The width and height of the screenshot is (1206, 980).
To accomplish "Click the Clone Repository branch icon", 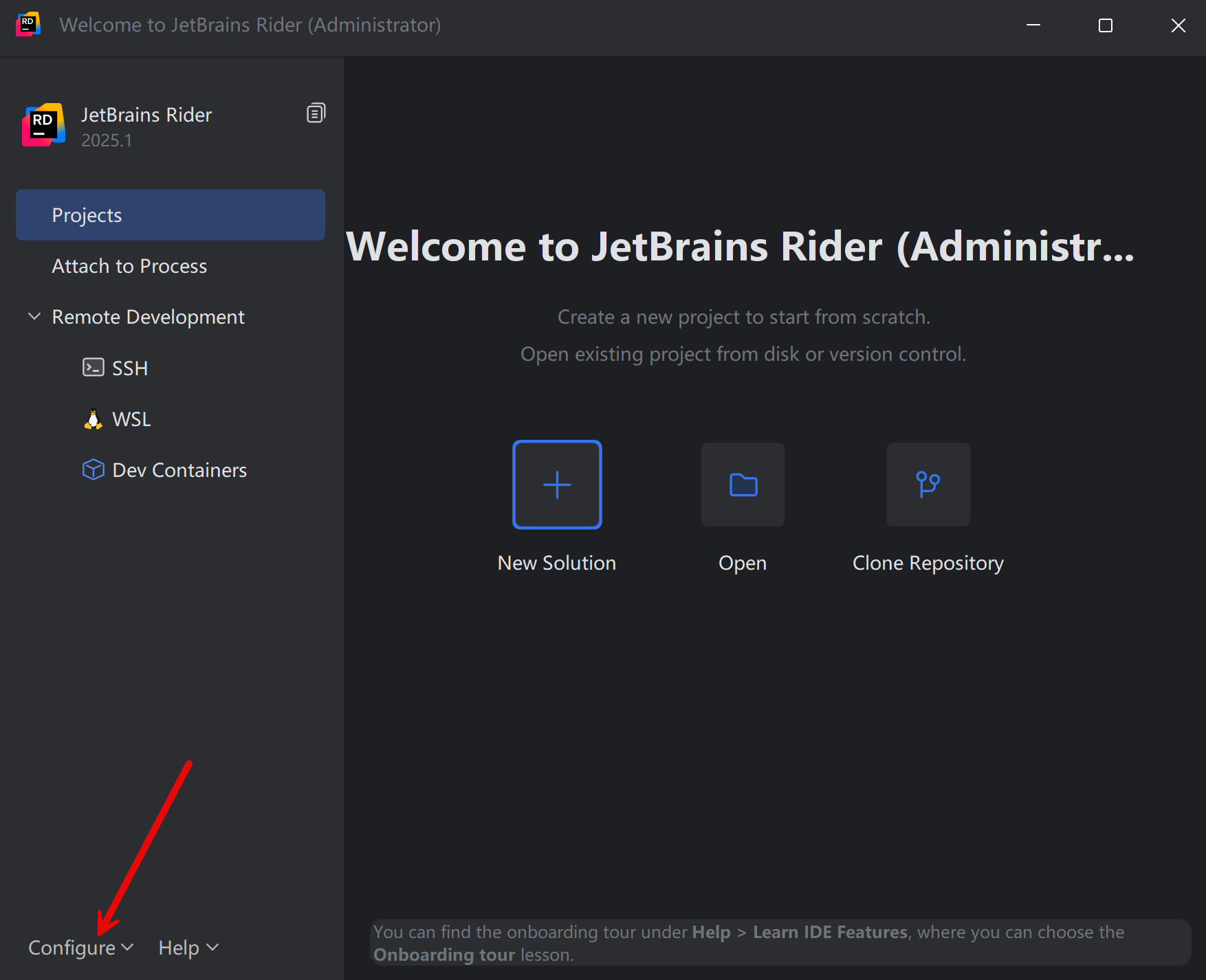I will pos(928,485).
